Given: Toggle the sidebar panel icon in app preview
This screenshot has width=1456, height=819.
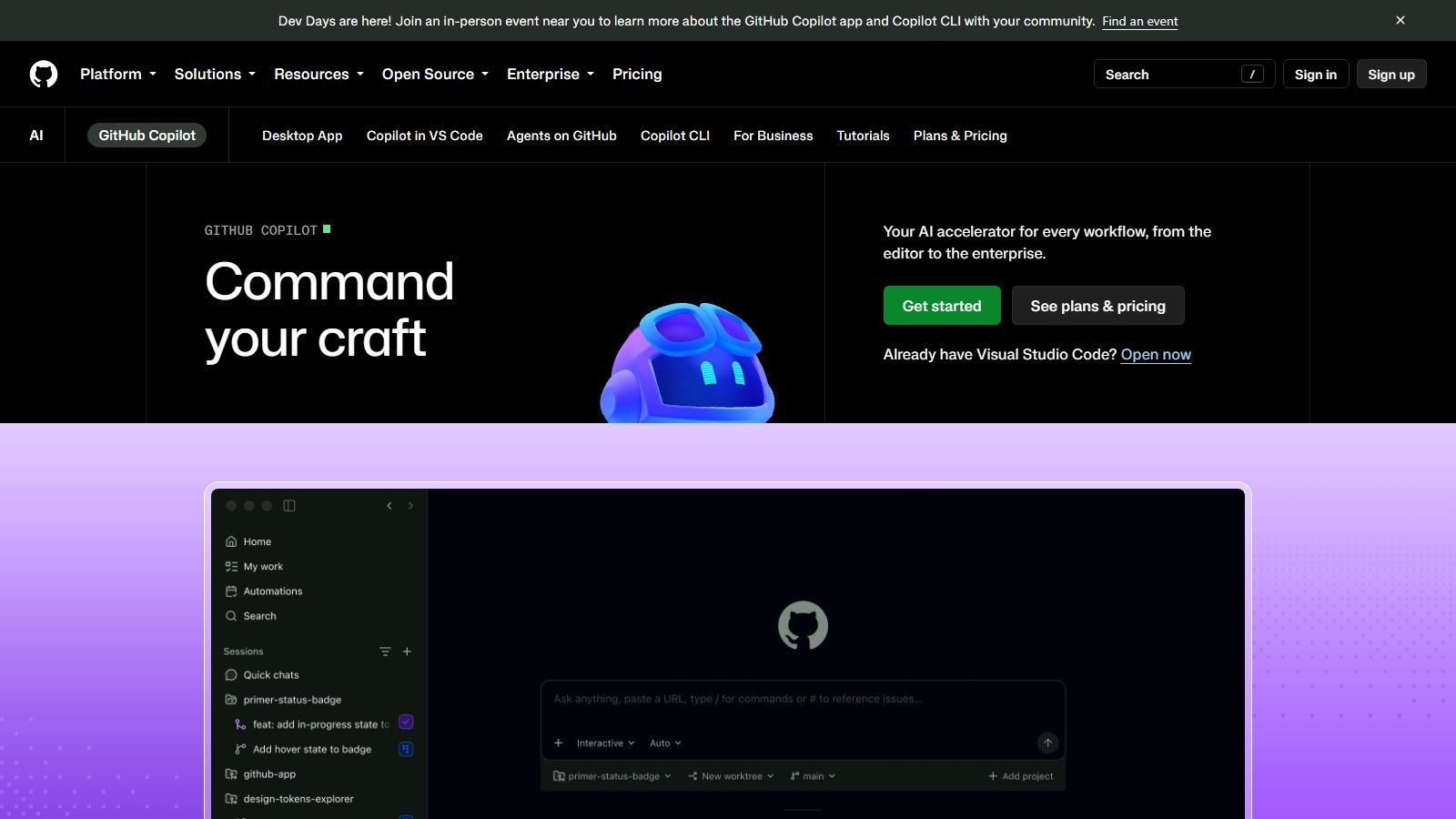Looking at the screenshot, I should pyautogui.click(x=289, y=506).
